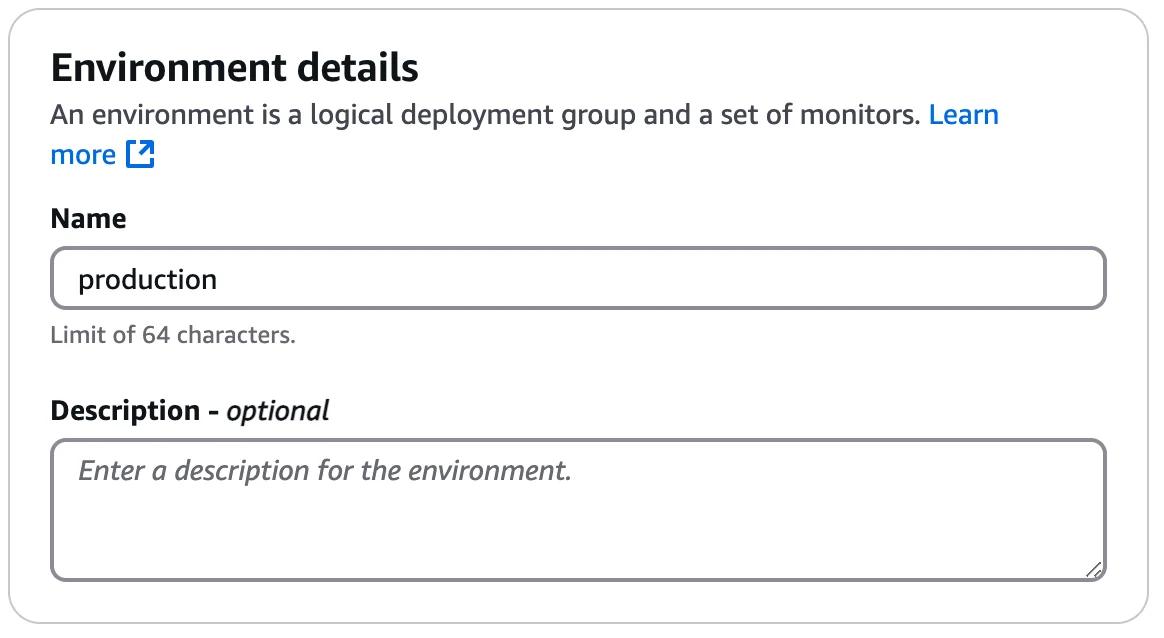Click the Name field label

[88, 218]
